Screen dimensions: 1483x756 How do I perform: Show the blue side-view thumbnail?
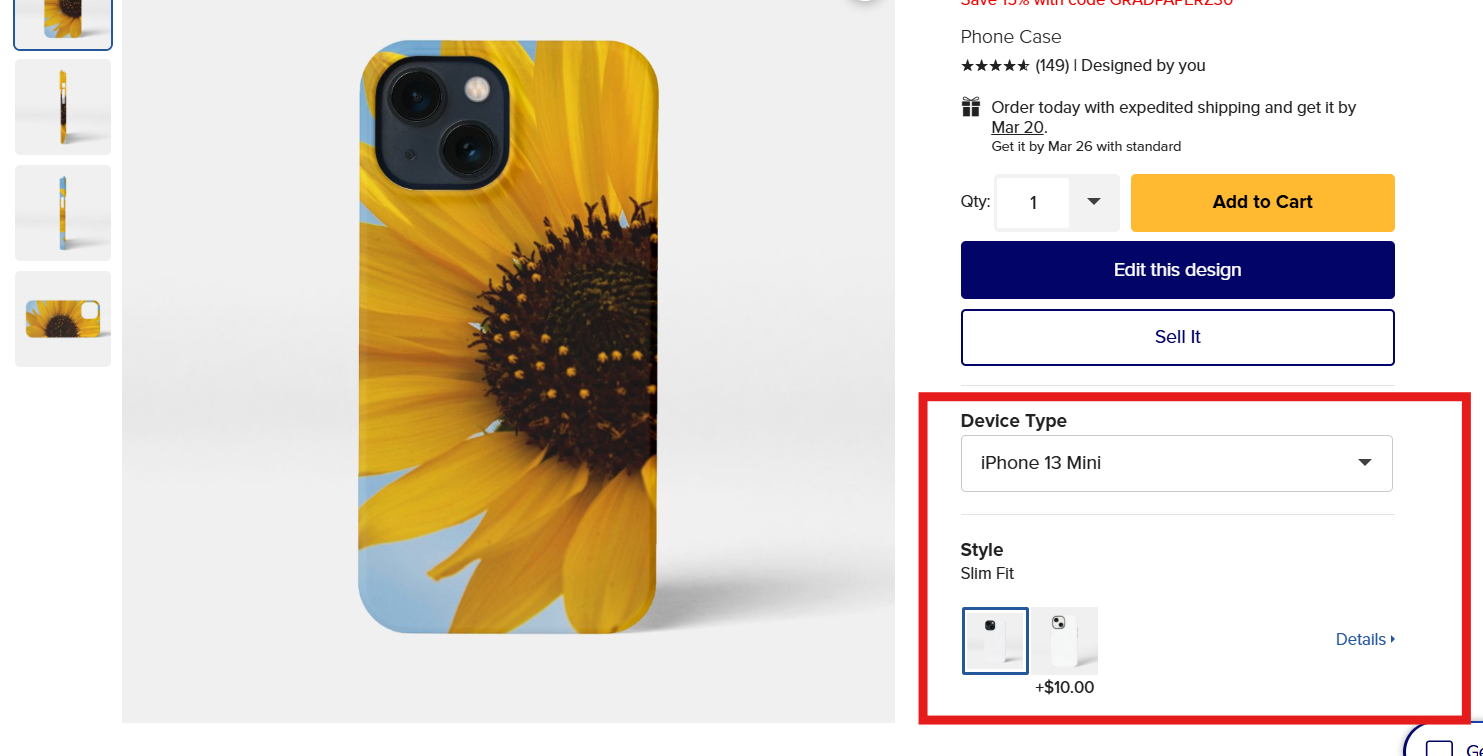(x=63, y=213)
